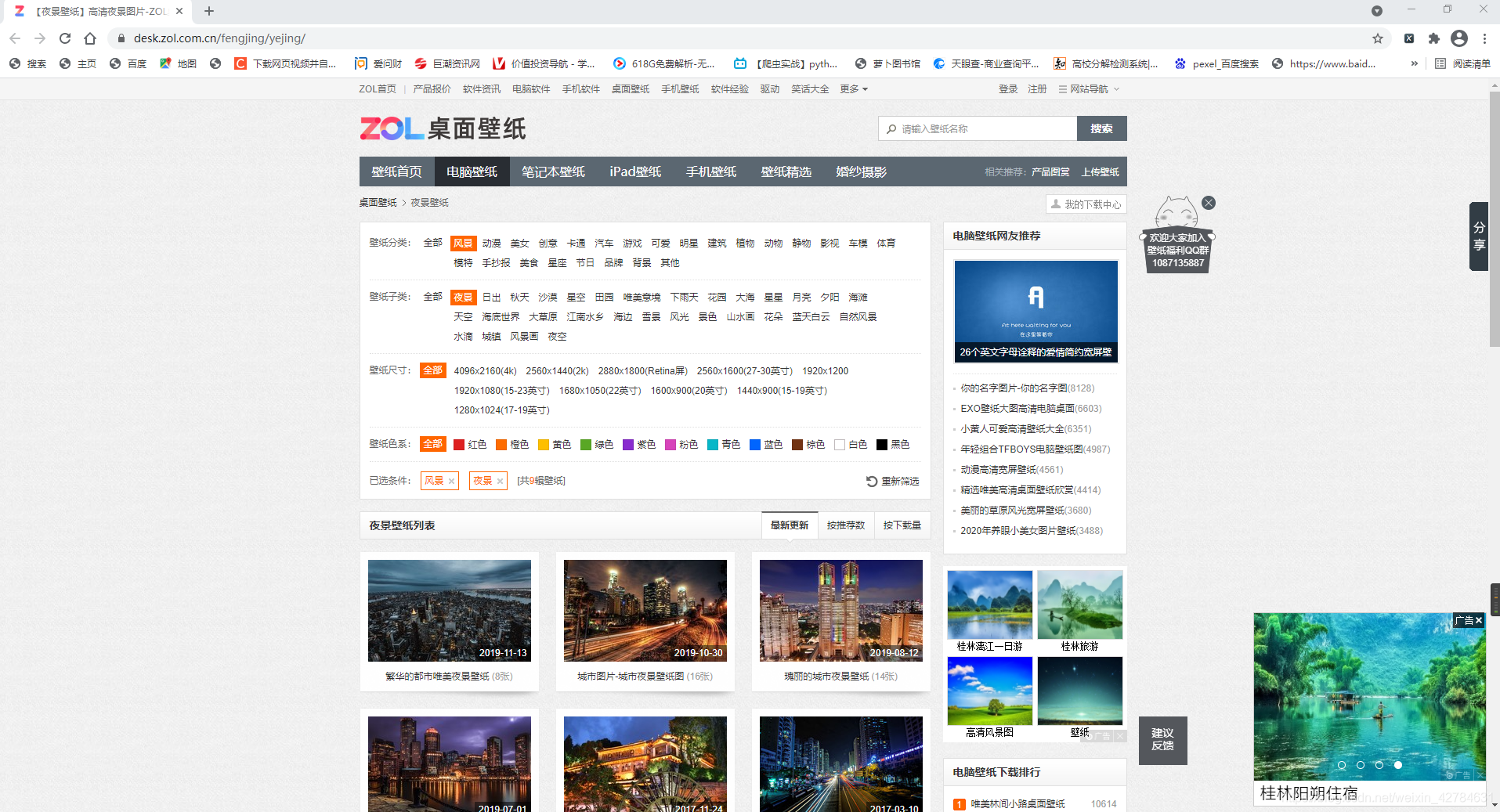This screenshot has height=812, width=1500.
Task: Open the 建议反馈 feedback button
Action: (1162, 740)
